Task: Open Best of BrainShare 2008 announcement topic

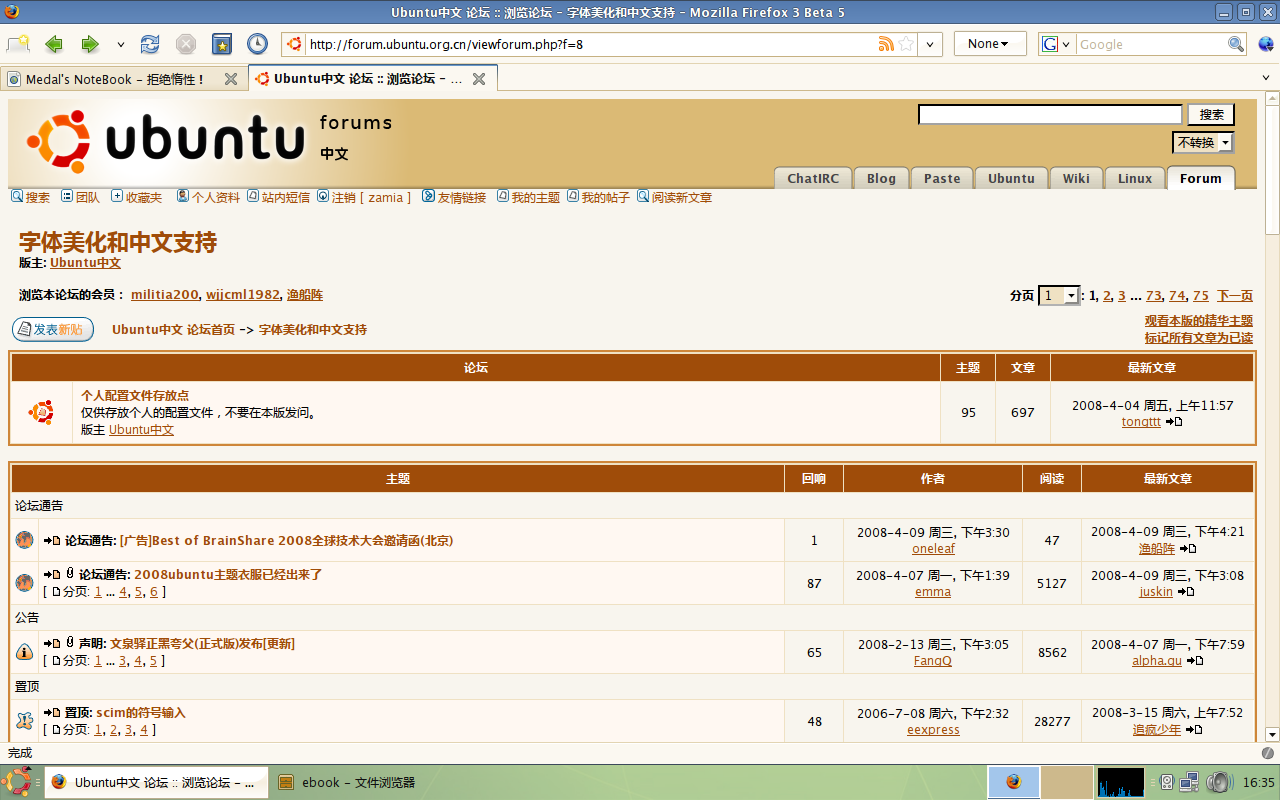Action: (286, 540)
